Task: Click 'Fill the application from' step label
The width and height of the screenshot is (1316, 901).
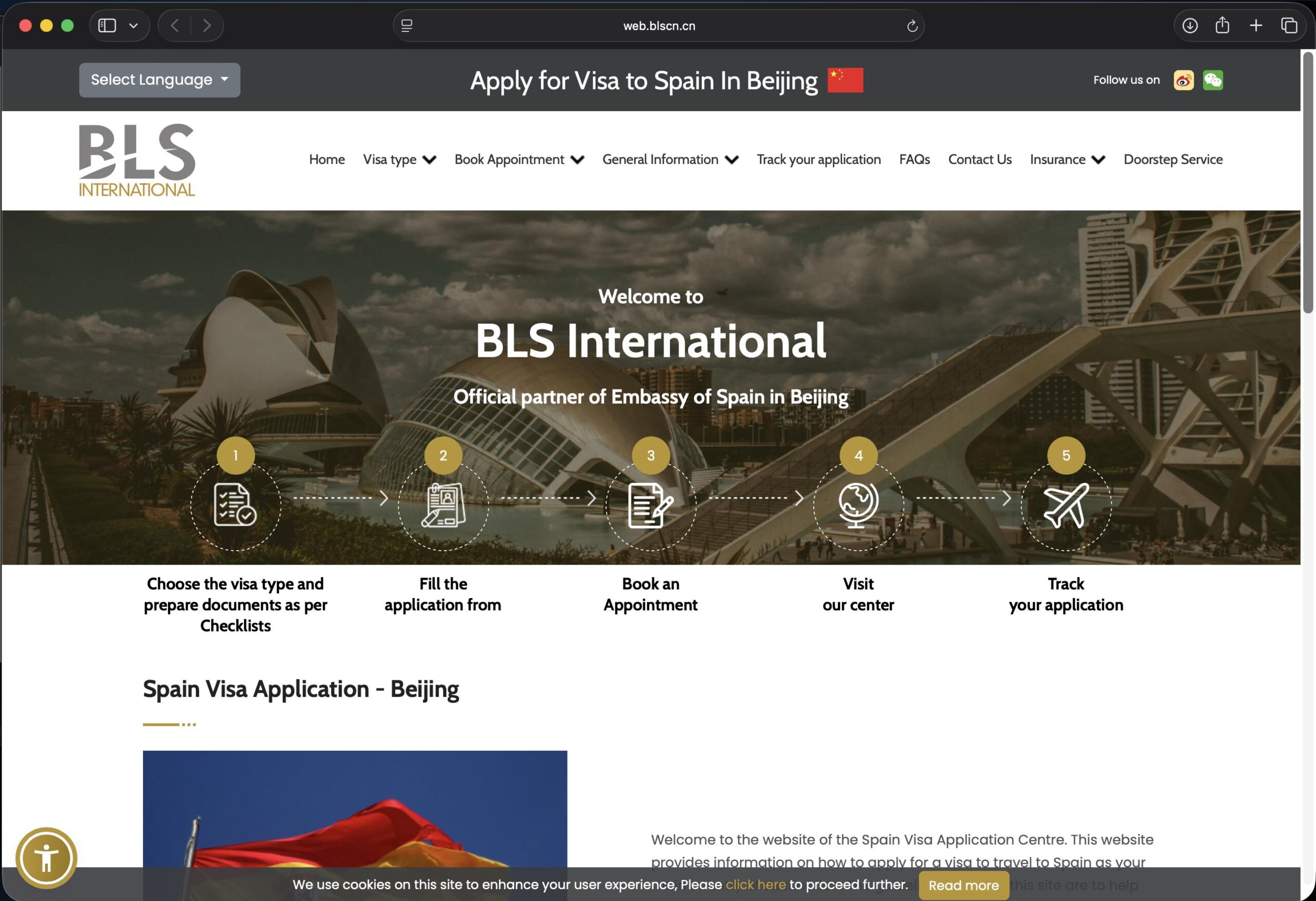Action: [443, 594]
